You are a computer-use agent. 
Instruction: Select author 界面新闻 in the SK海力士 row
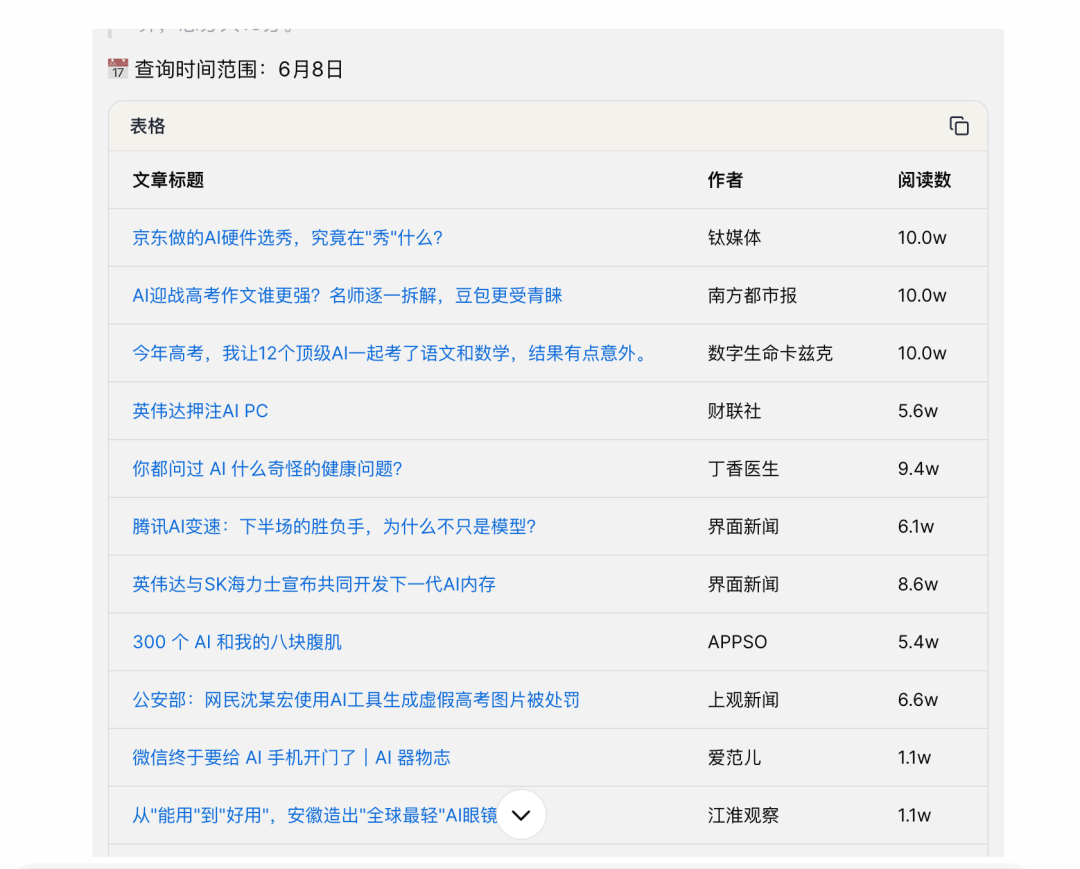(x=743, y=585)
